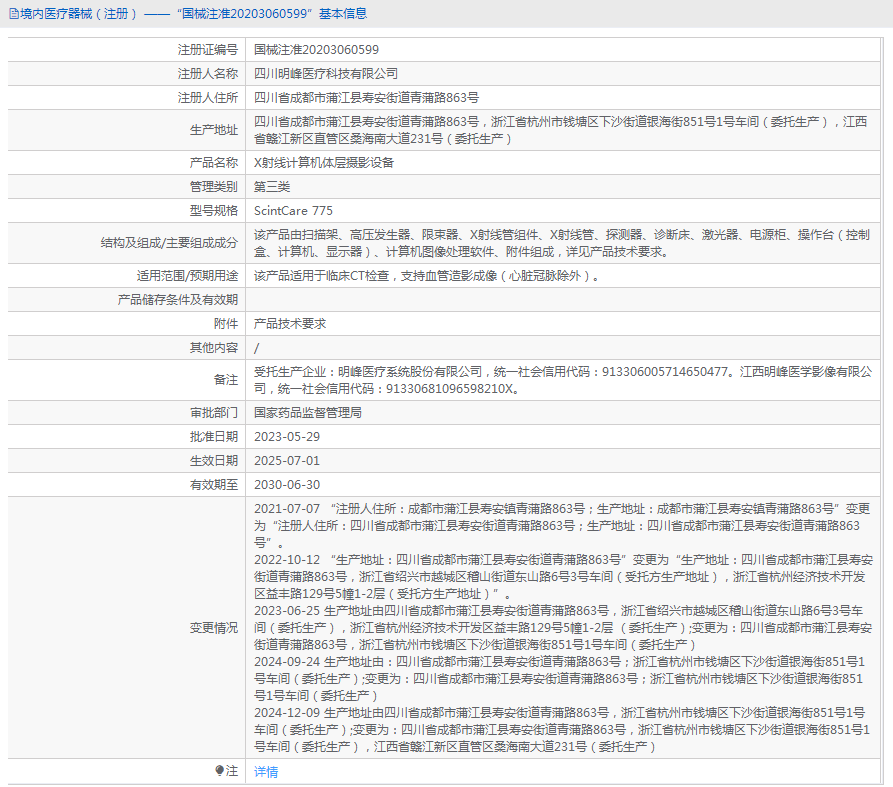The width and height of the screenshot is (893, 787).
Task: Click the 注册人住所 label
Action: tap(207, 97)
